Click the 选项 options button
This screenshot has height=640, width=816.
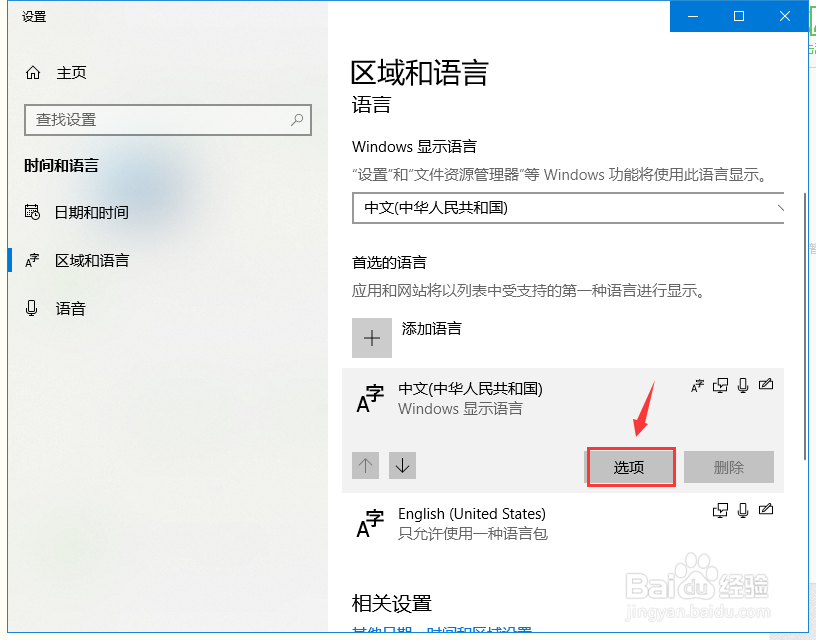pyautogui.click(x=630, y=466)
